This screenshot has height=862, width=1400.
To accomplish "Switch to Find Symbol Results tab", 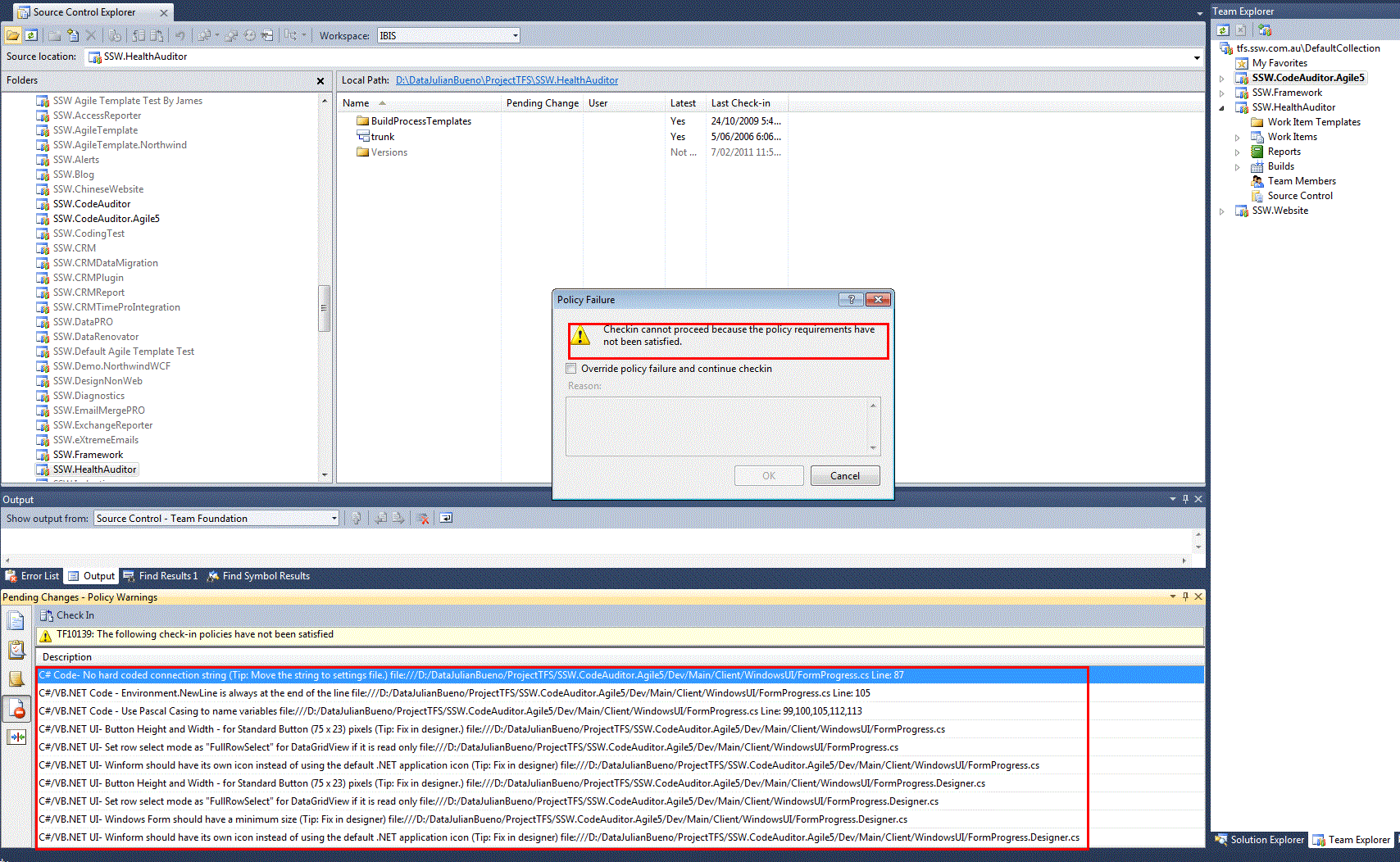I will coord(258,576).
